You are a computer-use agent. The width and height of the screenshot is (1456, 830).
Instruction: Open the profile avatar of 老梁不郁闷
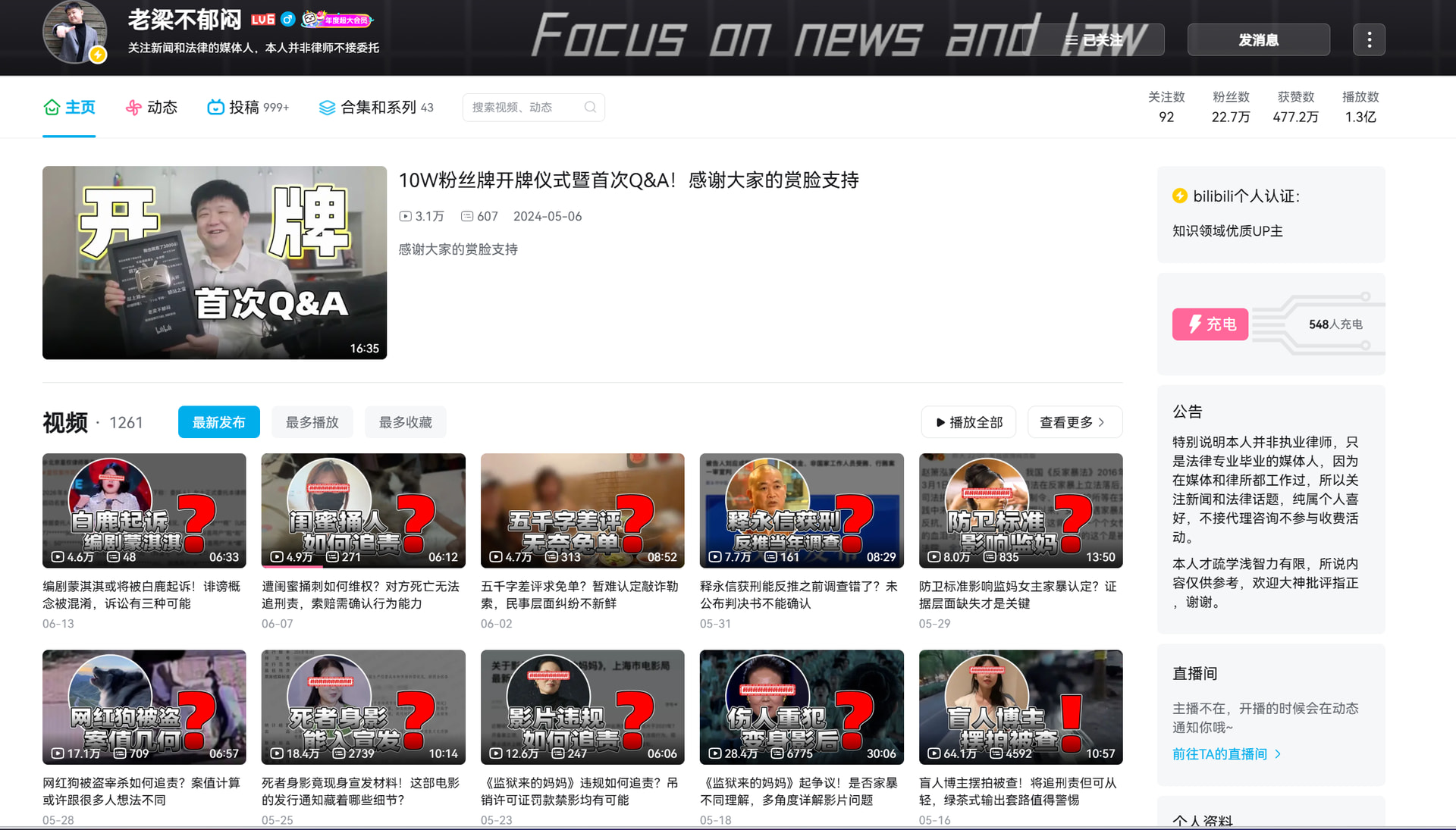coord(74,33)
